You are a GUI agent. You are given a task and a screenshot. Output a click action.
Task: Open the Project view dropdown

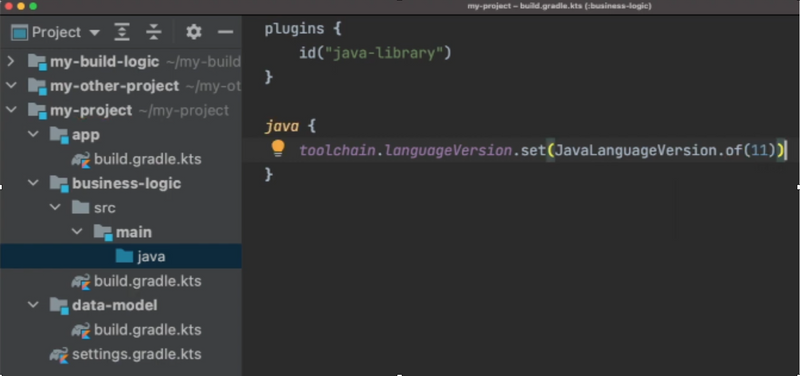coord(94,33)
